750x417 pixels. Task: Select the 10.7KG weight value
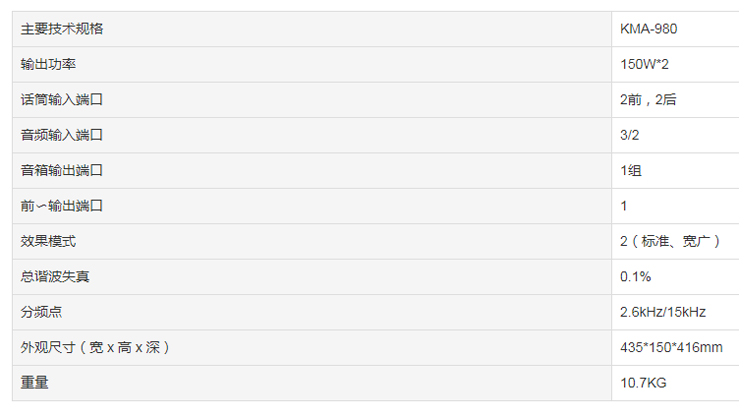[x=643, y=383]
